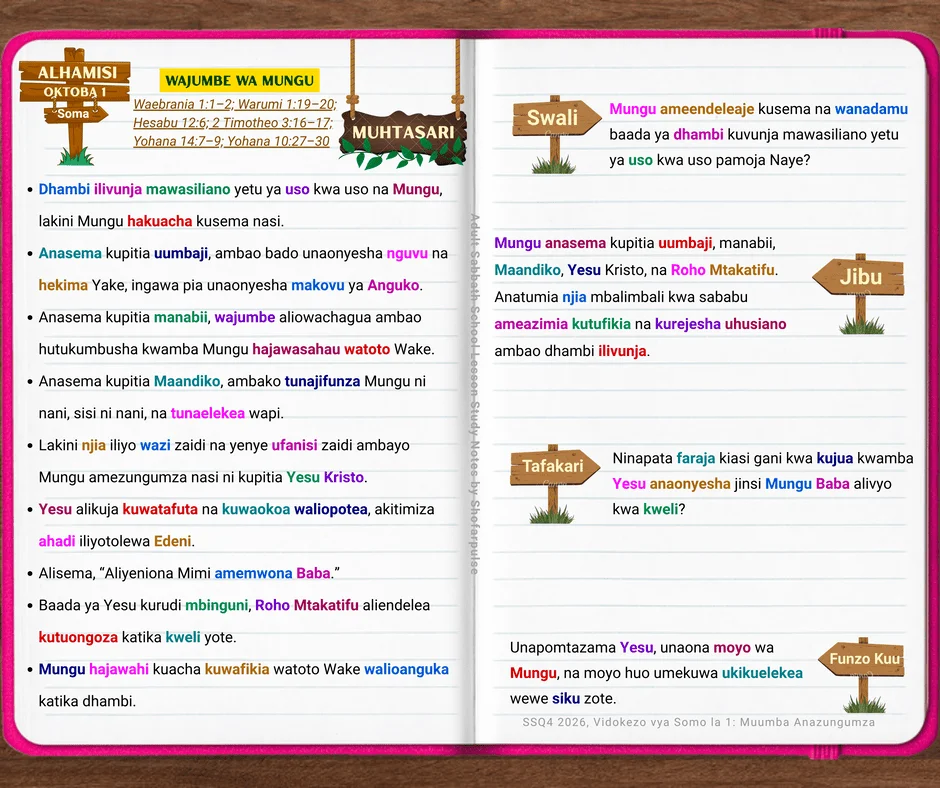
Task: Select the line "Anatumia njia mbalimbali kwa sababu"
Action: [x=621, y=297]
